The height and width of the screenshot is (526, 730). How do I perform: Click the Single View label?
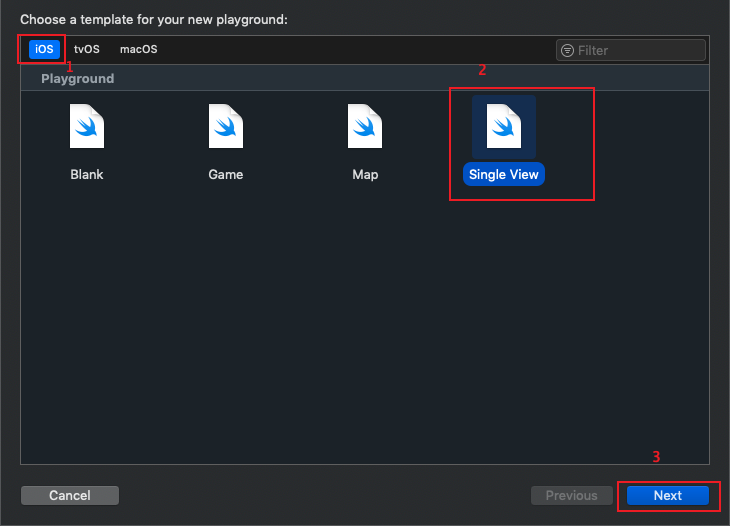pyautogui.click(x=504, y=174)
